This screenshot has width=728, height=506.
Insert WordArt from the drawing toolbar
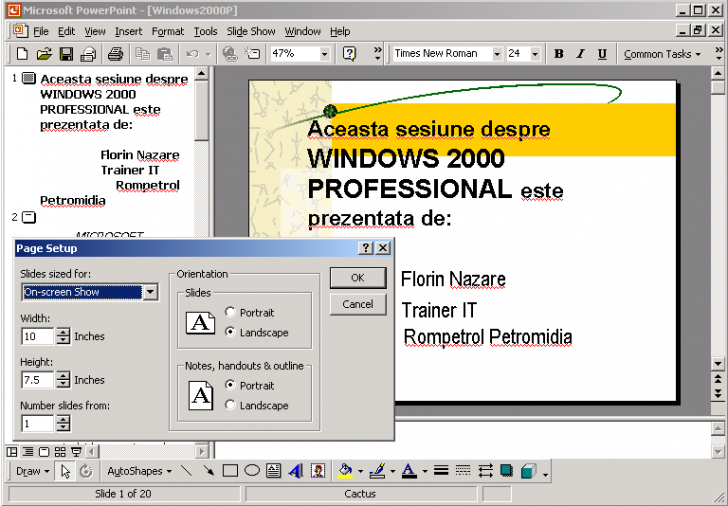pos(296,471)
